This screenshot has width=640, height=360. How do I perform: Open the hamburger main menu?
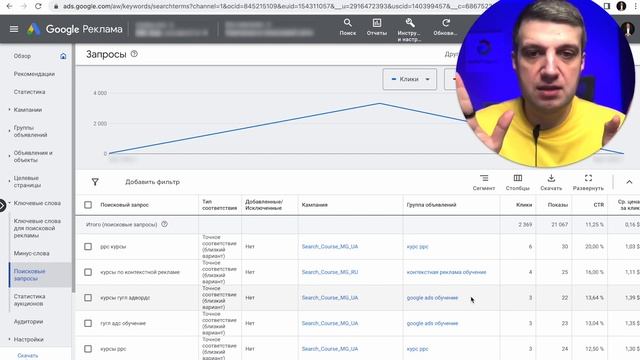pos(14,29)
